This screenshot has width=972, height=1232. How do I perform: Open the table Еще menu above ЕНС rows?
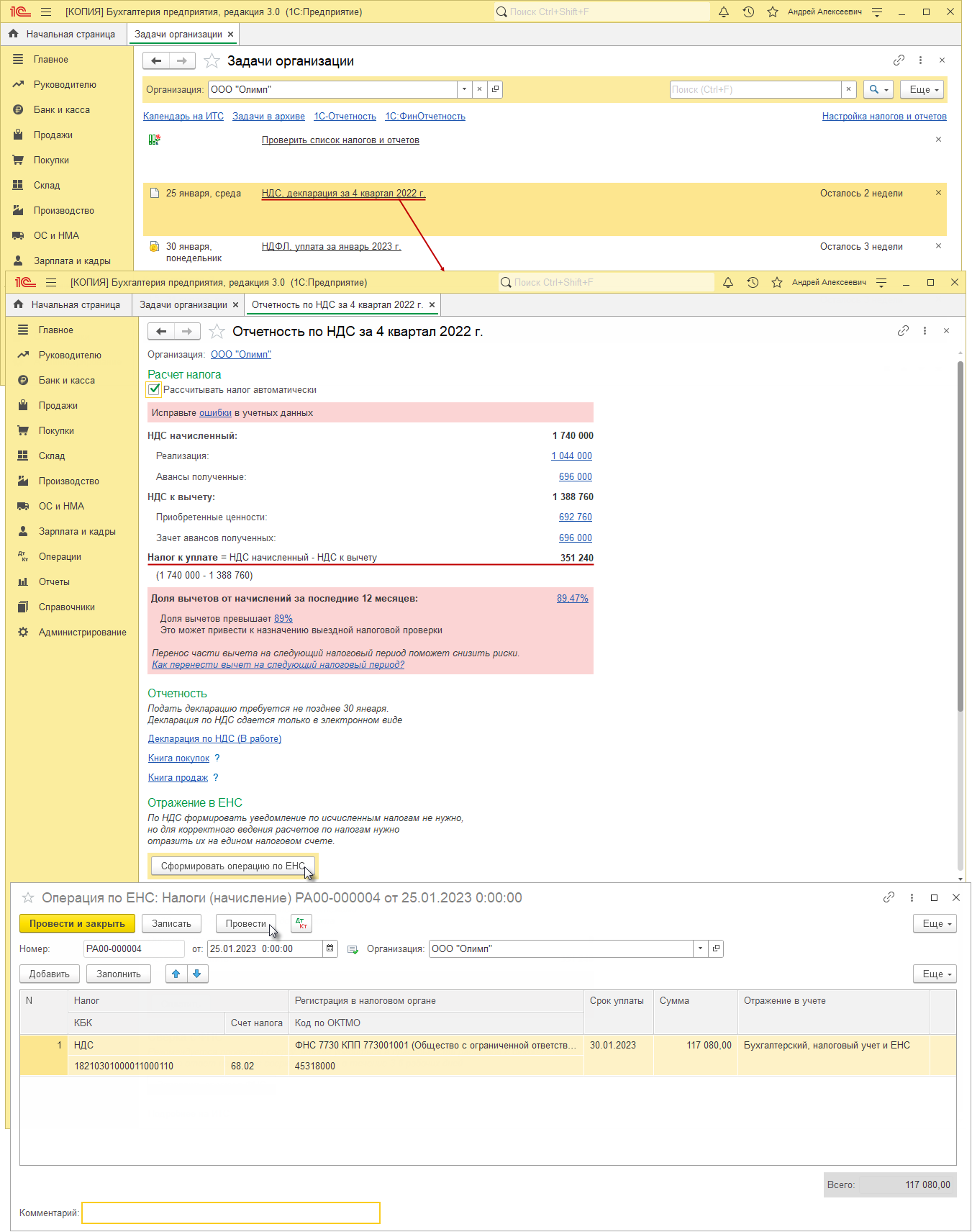[x=935, y=974]
